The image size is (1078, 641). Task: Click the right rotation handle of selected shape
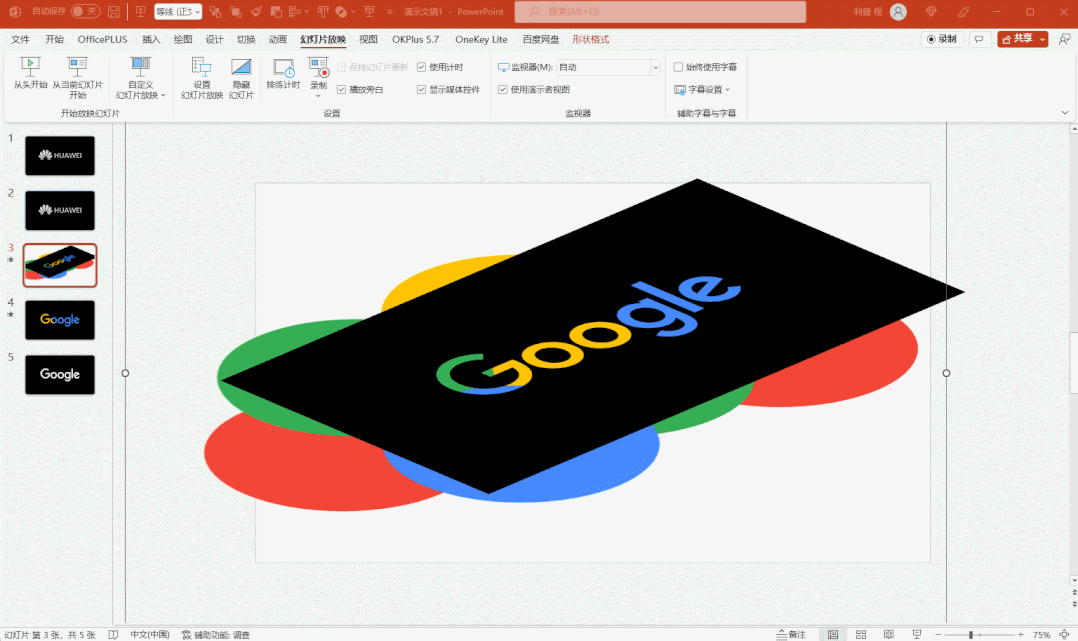point(946,373)
